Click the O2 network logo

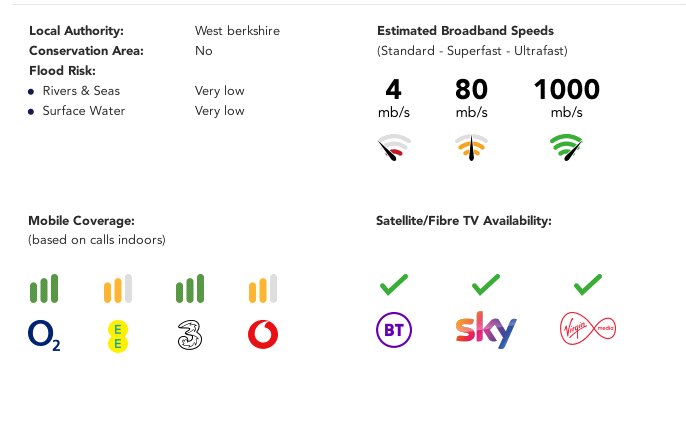[x=44, y=335]
